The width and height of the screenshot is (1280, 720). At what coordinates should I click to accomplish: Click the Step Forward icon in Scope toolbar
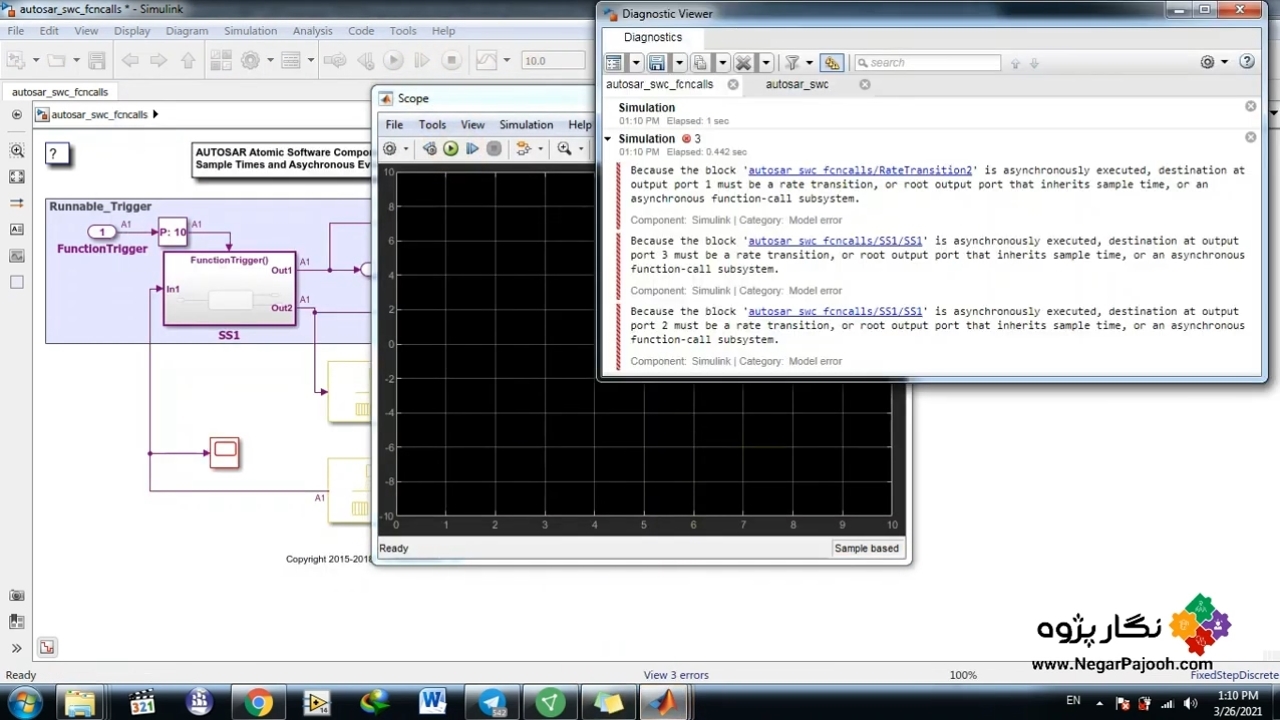(472, 149)
